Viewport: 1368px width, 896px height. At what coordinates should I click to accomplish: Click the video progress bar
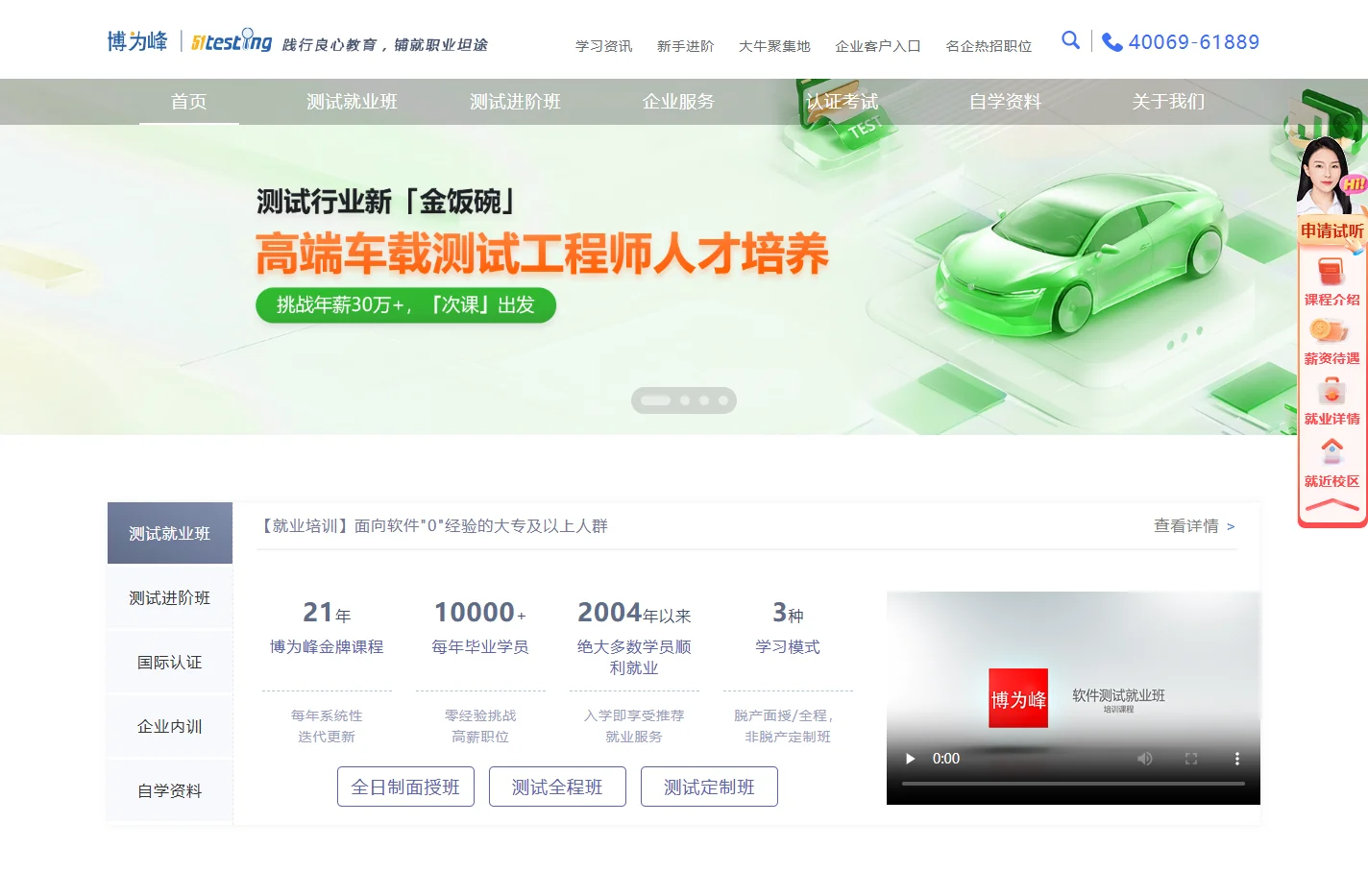(x=1073, y=784)
